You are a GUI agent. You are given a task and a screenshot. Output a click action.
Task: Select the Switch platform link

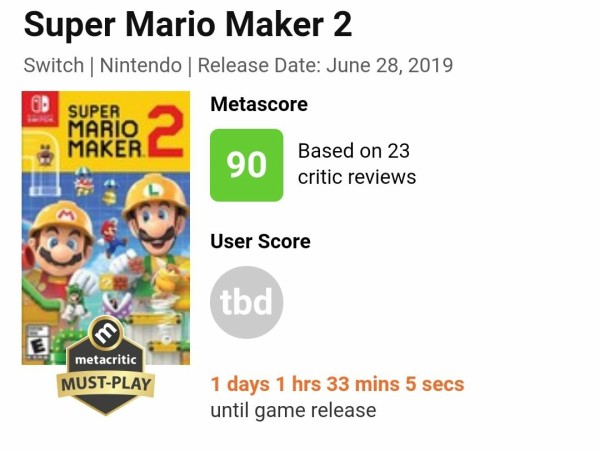tap(54, 66)
